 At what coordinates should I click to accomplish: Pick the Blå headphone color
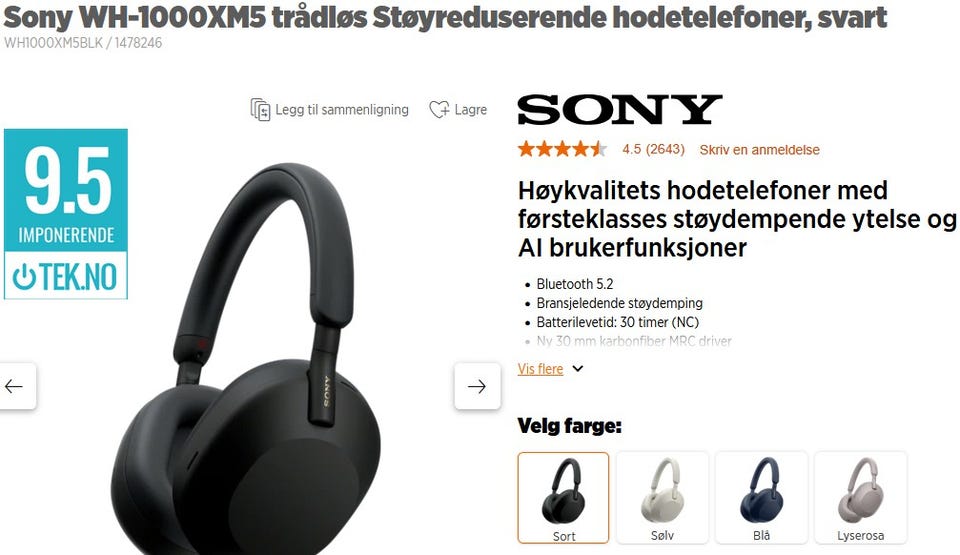point(761,498)
